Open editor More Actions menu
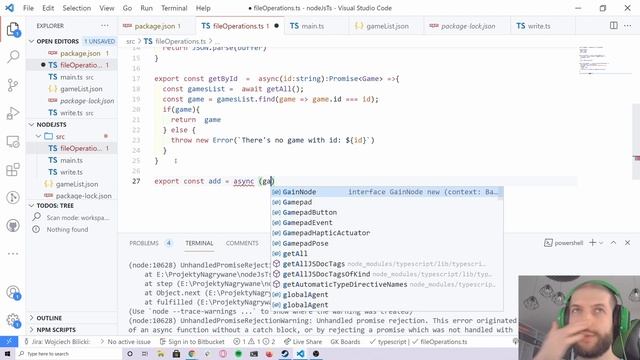The width and height of the screenshot is (640, 360). pos(627,26)
